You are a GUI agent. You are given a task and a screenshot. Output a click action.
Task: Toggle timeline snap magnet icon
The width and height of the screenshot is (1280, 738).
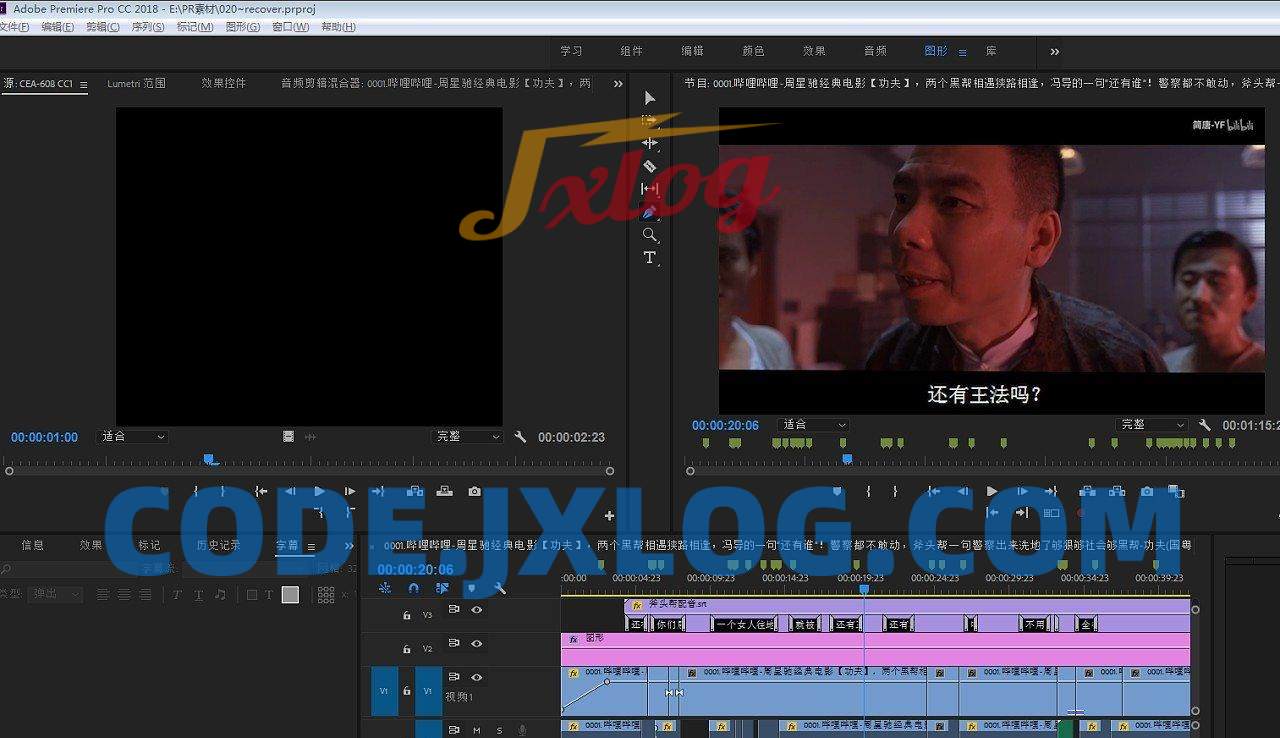pos(413,588)
